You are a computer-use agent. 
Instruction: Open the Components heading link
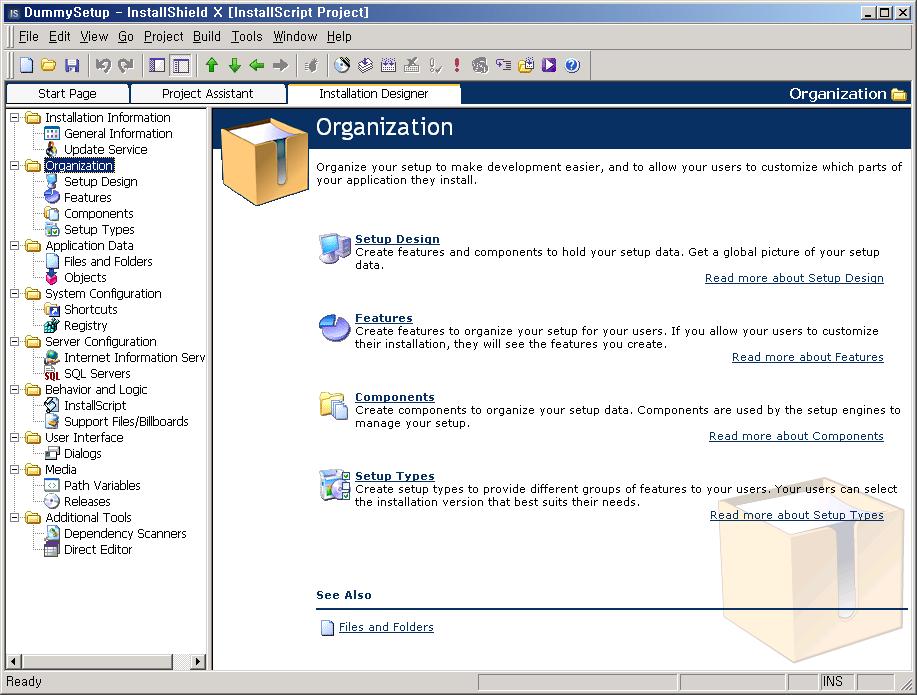click(x=395, y=397)
